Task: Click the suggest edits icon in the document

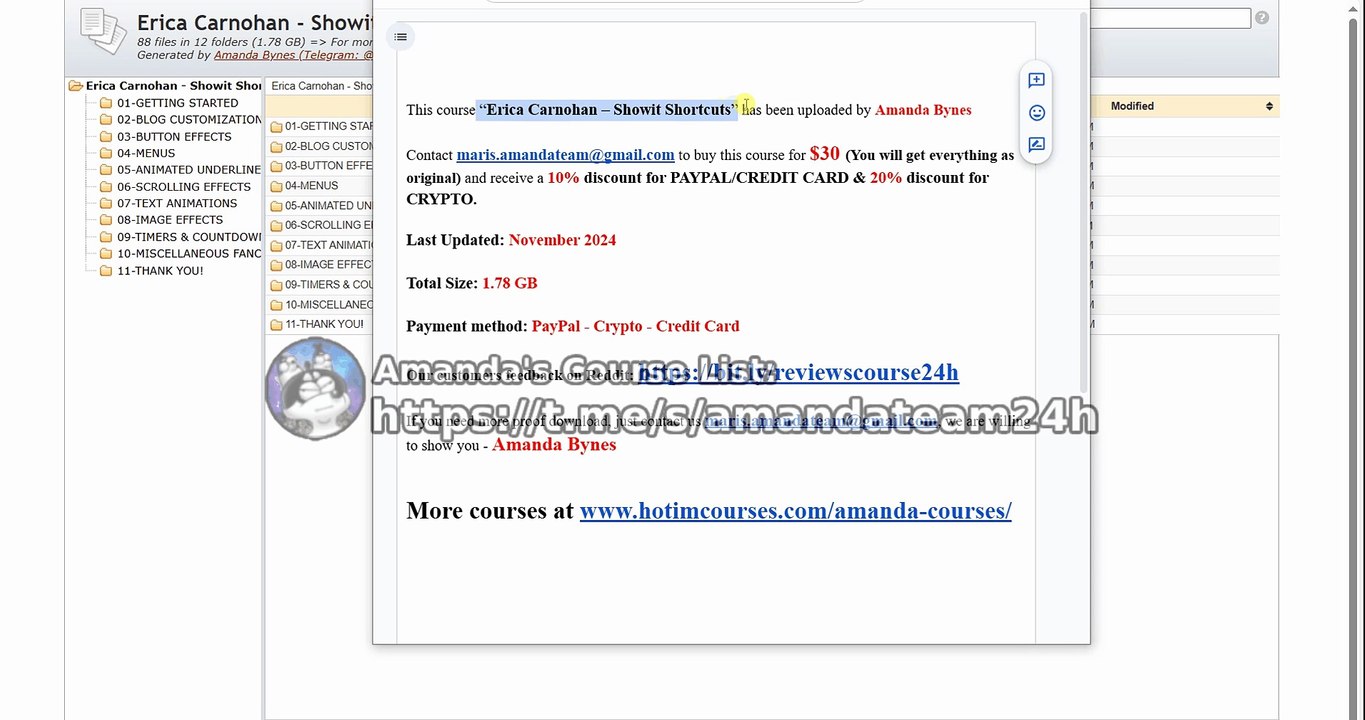Action: coord(1036,145)
